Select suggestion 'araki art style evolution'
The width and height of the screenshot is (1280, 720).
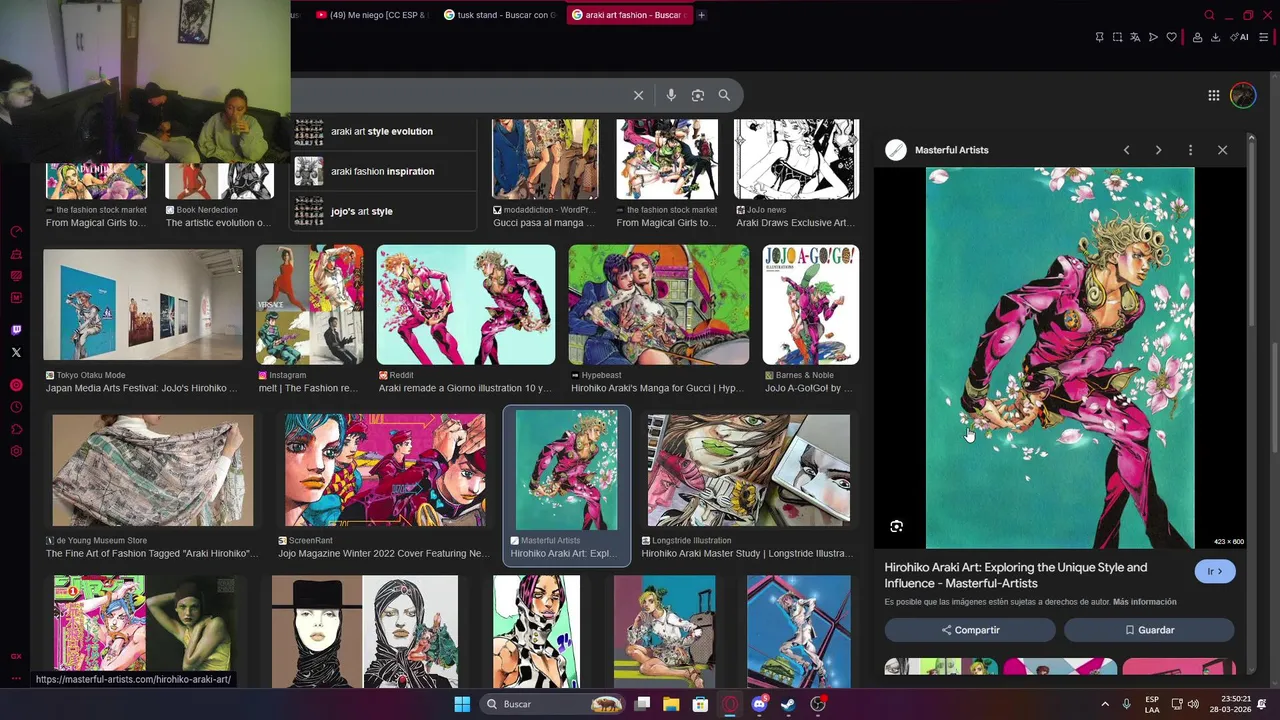382,131
